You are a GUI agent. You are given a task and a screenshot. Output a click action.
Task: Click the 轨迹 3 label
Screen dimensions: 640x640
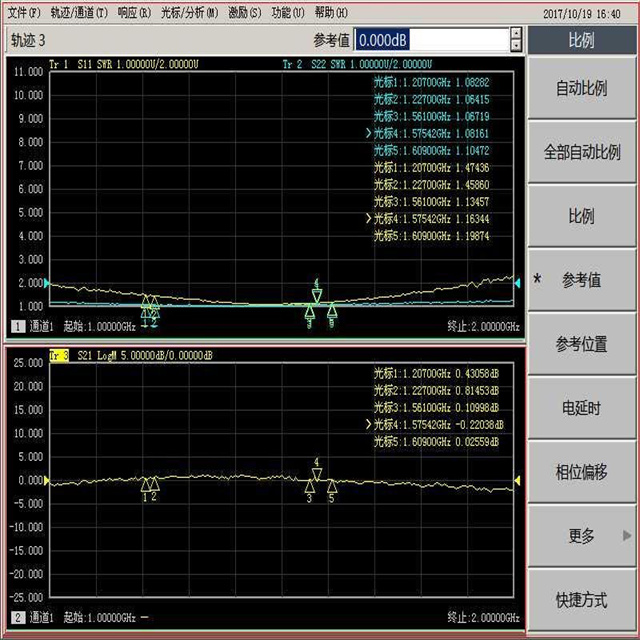click(x=28, y=40)
